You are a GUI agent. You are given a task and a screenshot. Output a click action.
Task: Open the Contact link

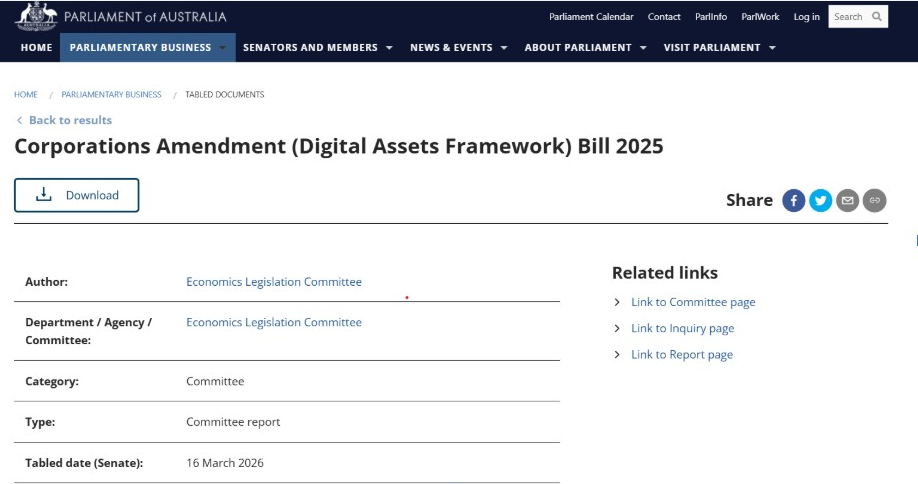(664, 16)
